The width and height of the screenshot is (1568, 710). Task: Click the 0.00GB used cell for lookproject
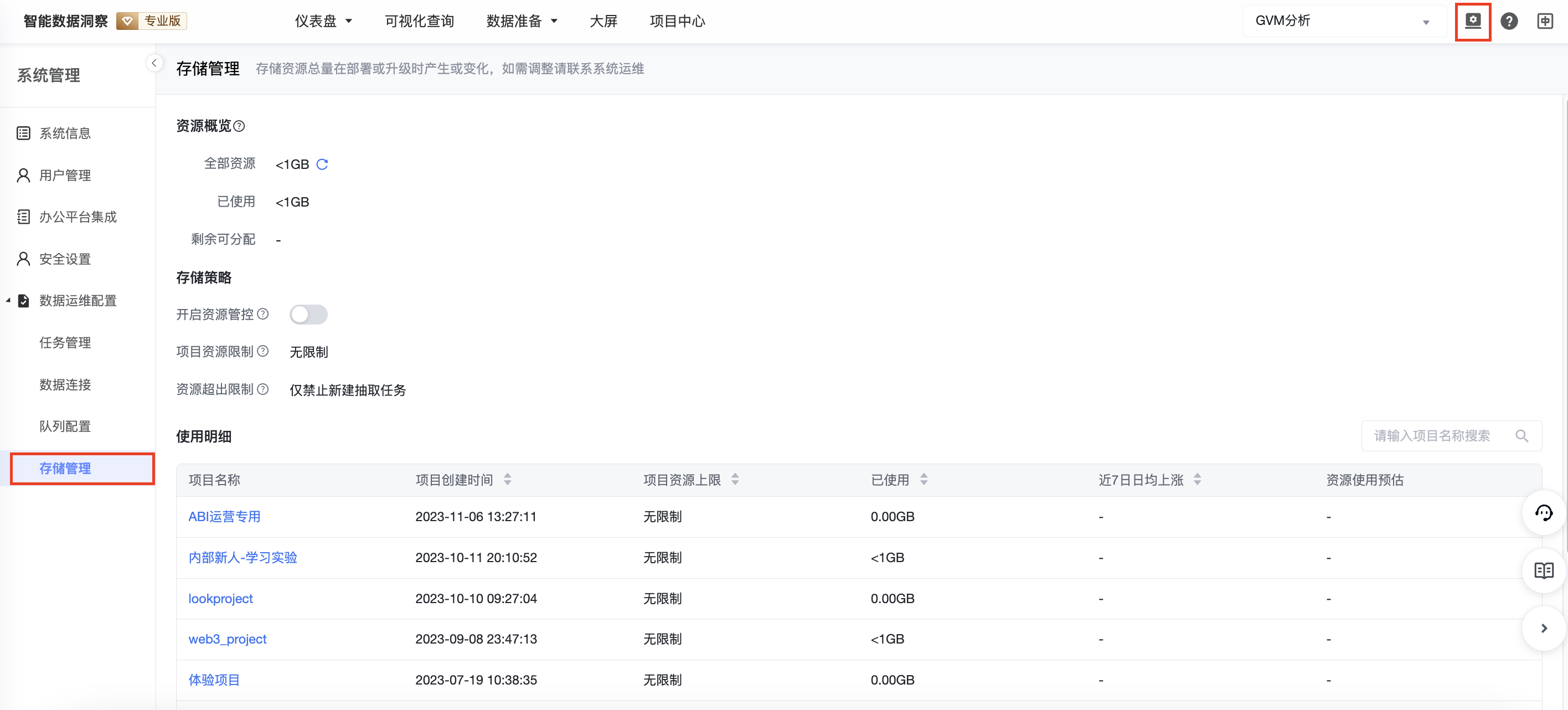pyautogui.click(x=893, y=599)
